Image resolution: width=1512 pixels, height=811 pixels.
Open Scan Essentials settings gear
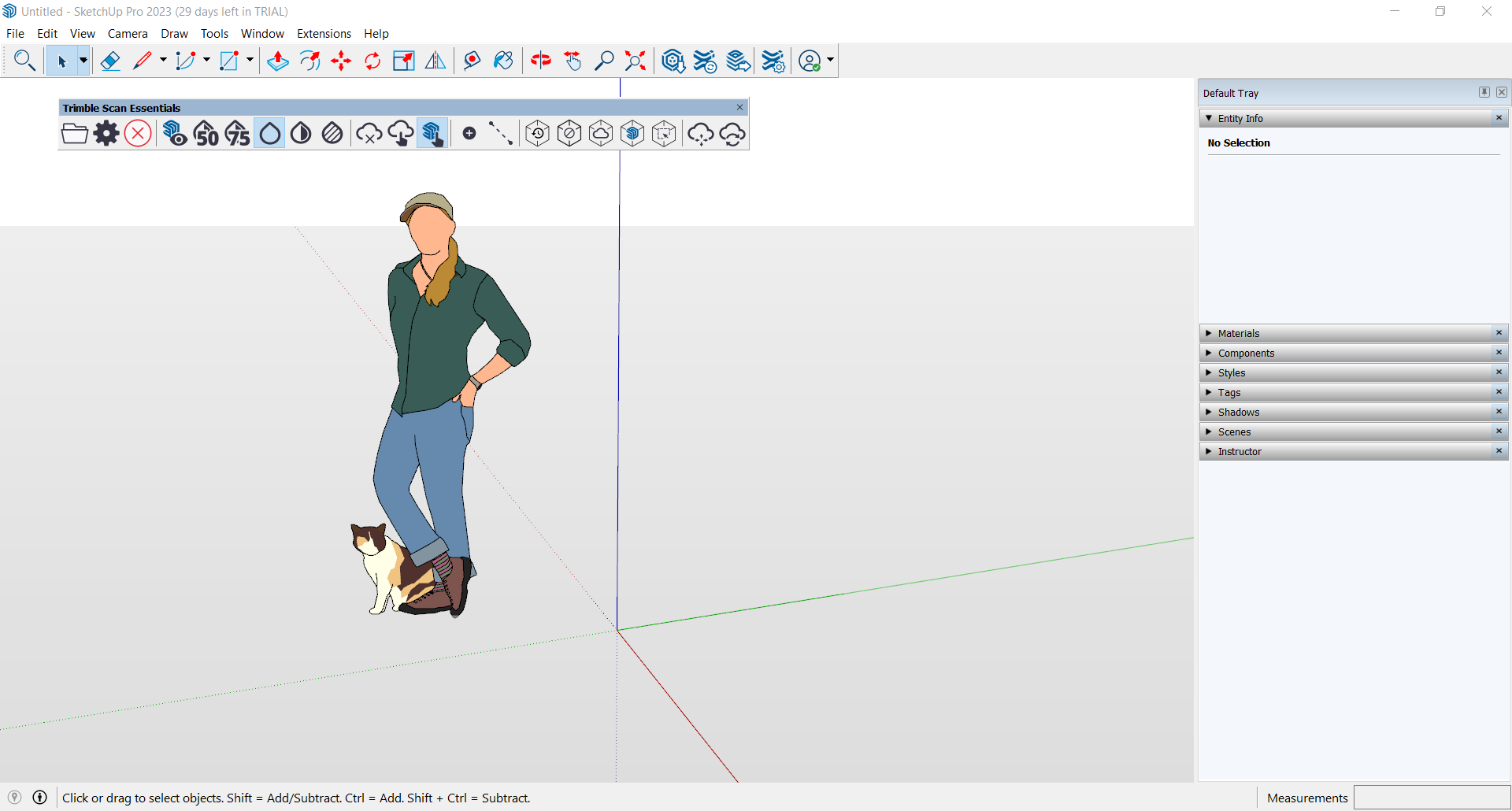(106, 134)
